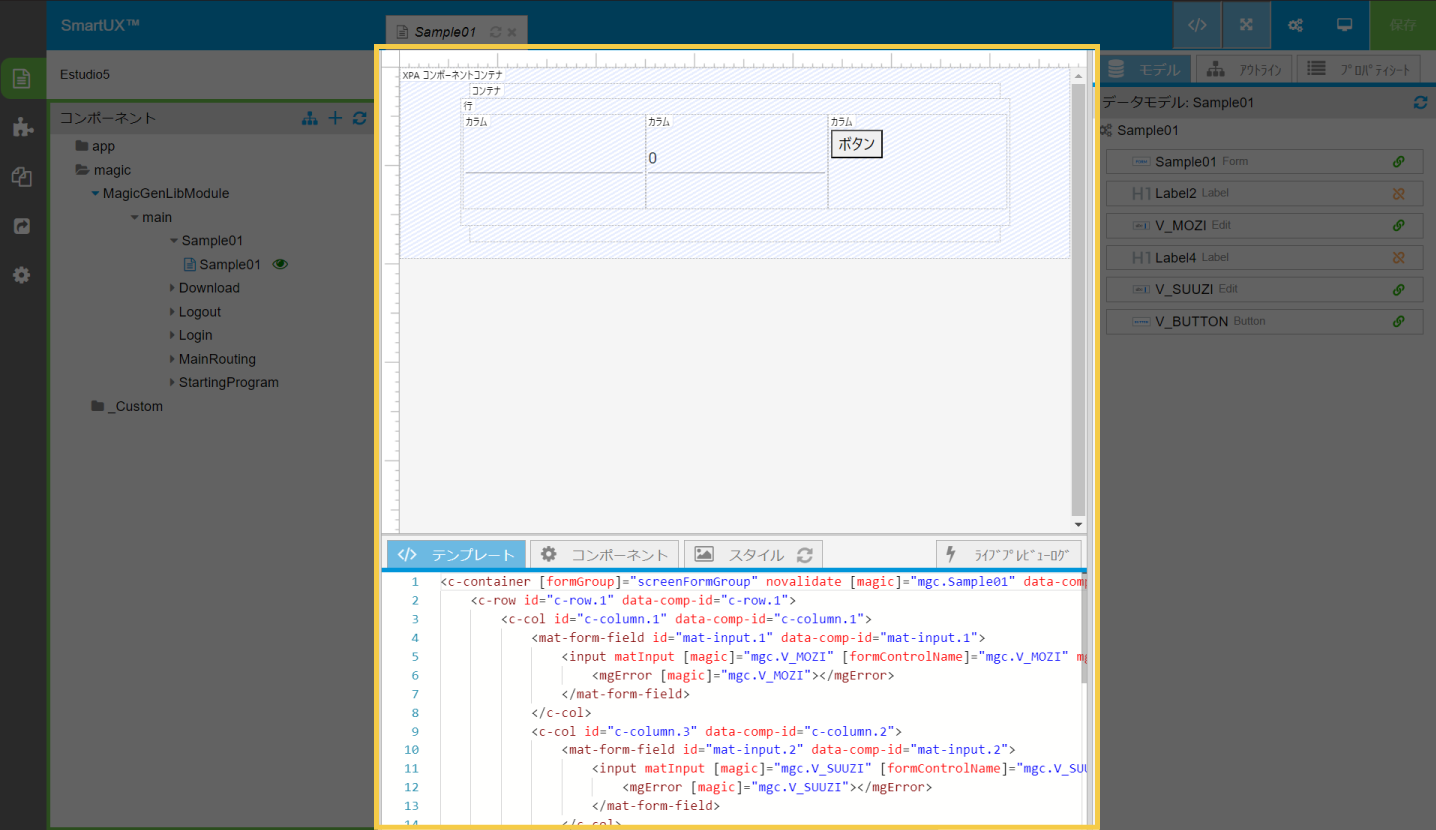Click the 保存 save button
This screenshot has height=830, width=1436.
tap(1402, 25)
